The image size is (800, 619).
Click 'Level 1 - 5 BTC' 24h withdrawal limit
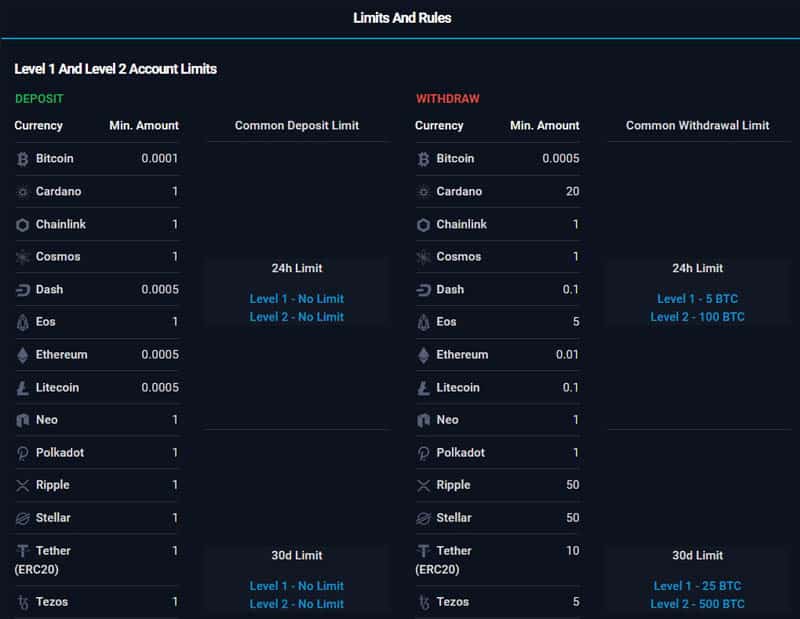(697, 299)
